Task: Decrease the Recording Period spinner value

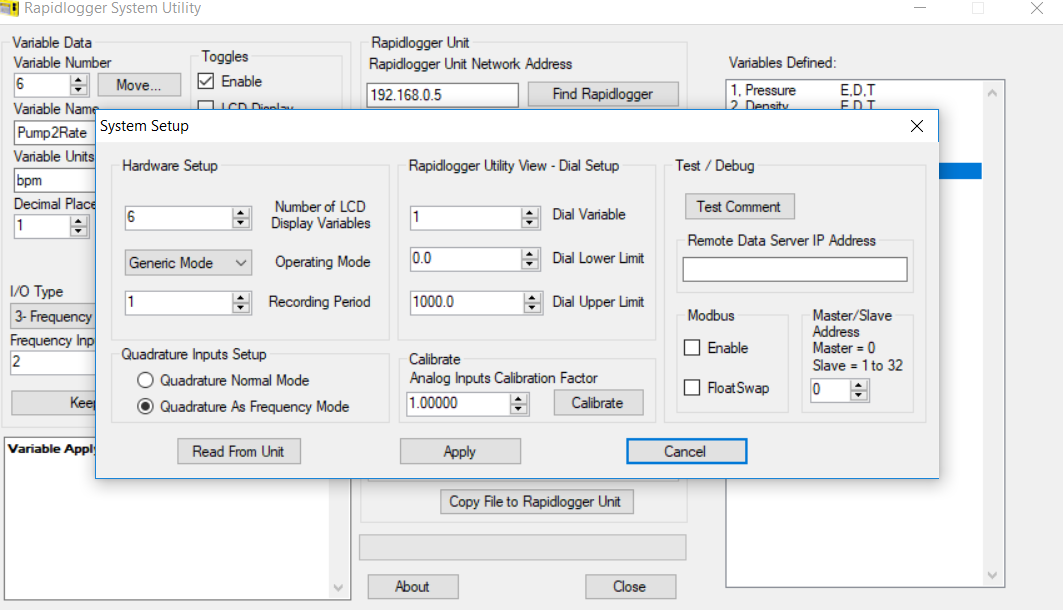Action: 240,307
